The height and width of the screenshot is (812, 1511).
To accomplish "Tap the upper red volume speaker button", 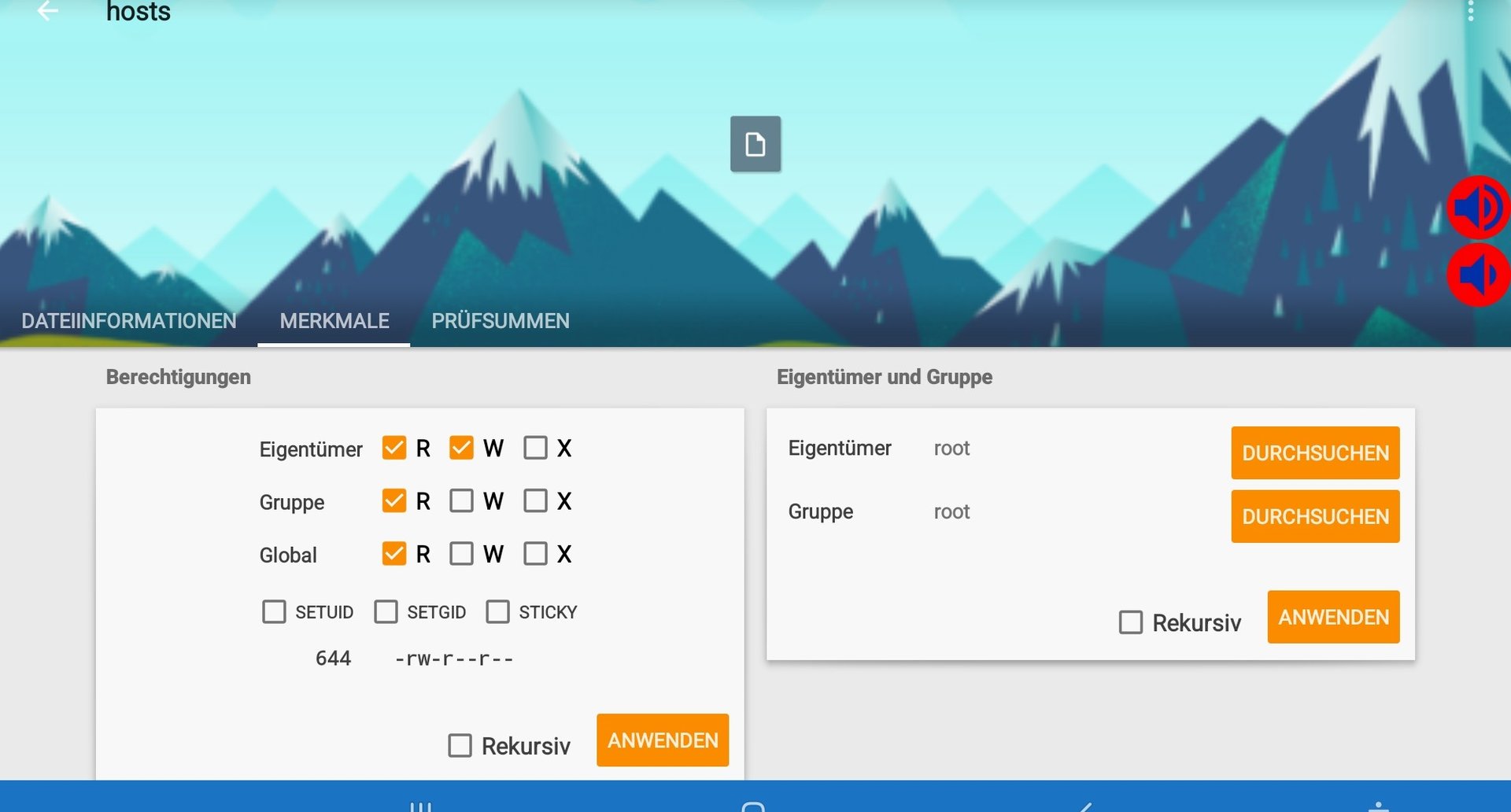I will 1478,208.
